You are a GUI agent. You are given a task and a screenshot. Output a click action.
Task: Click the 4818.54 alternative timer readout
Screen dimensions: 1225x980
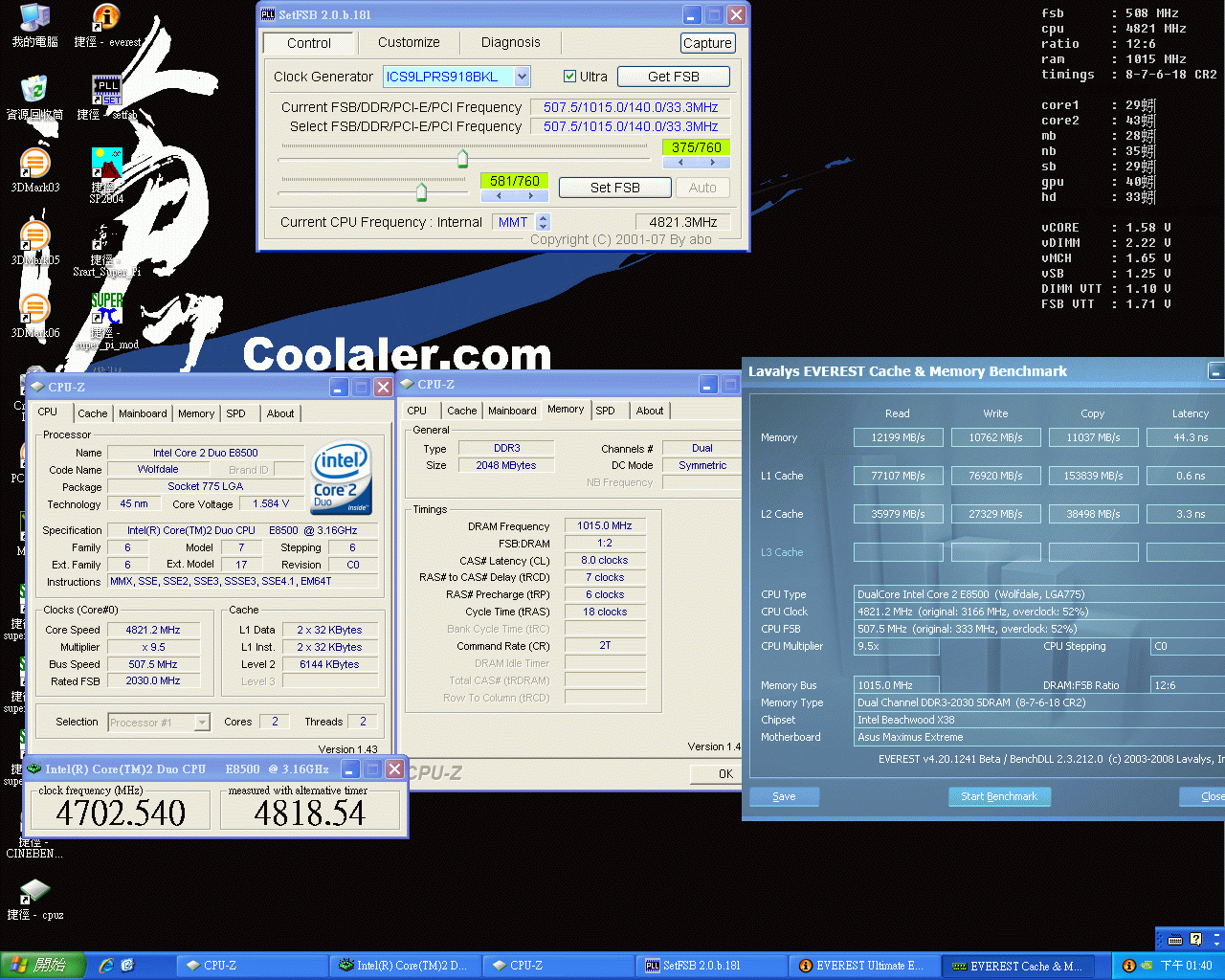(x=309, y=813)
